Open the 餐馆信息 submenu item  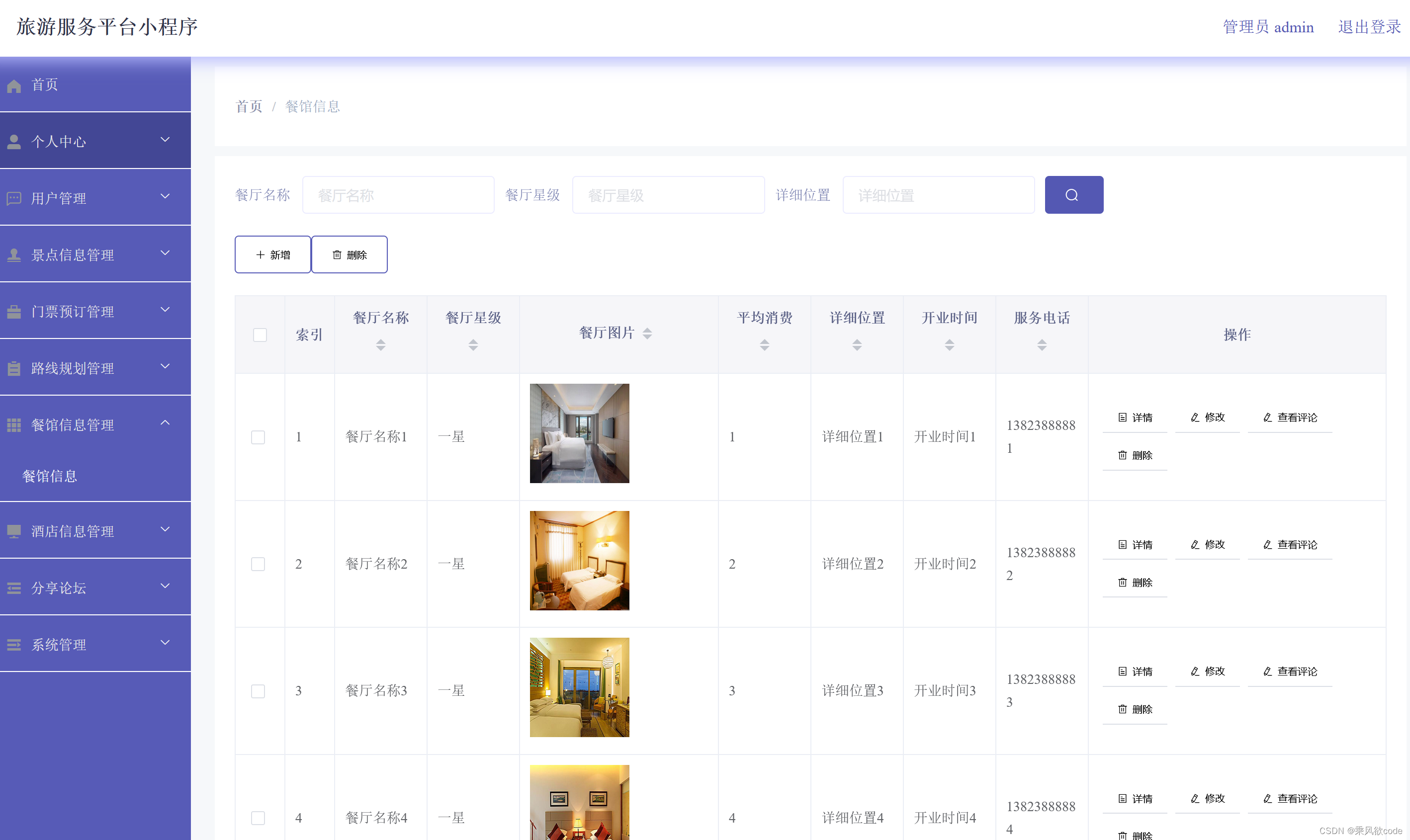50,476
